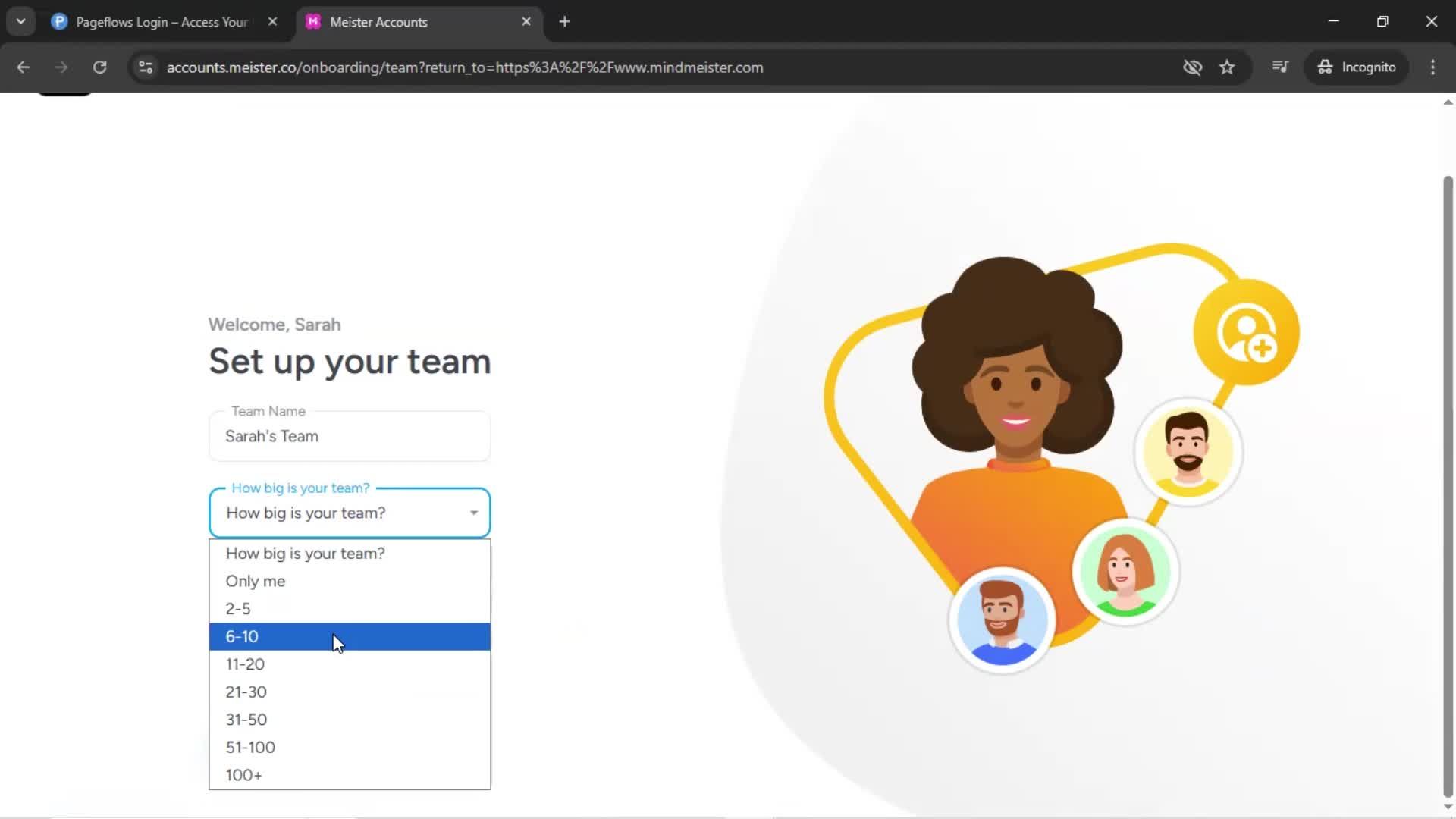The image size is (1456, 819).
Task: Open the media control icon in the toolbar
Action: 1280,67
